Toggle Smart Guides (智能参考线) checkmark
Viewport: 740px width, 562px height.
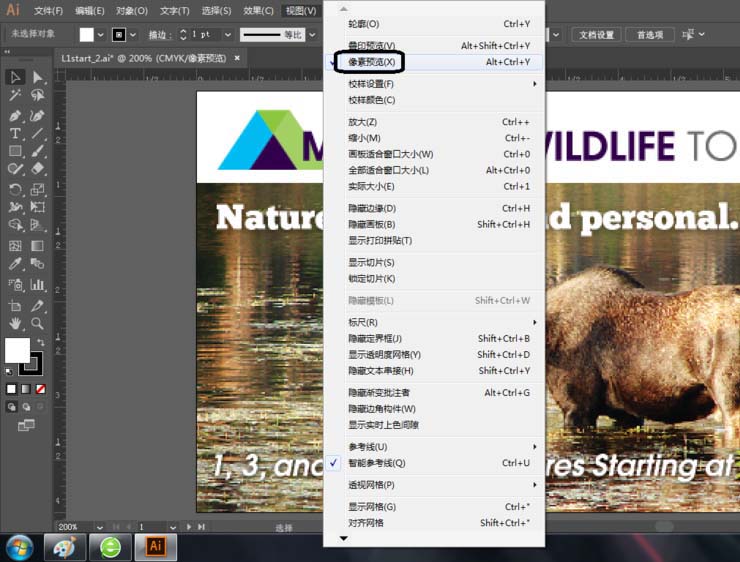(433, 463)
